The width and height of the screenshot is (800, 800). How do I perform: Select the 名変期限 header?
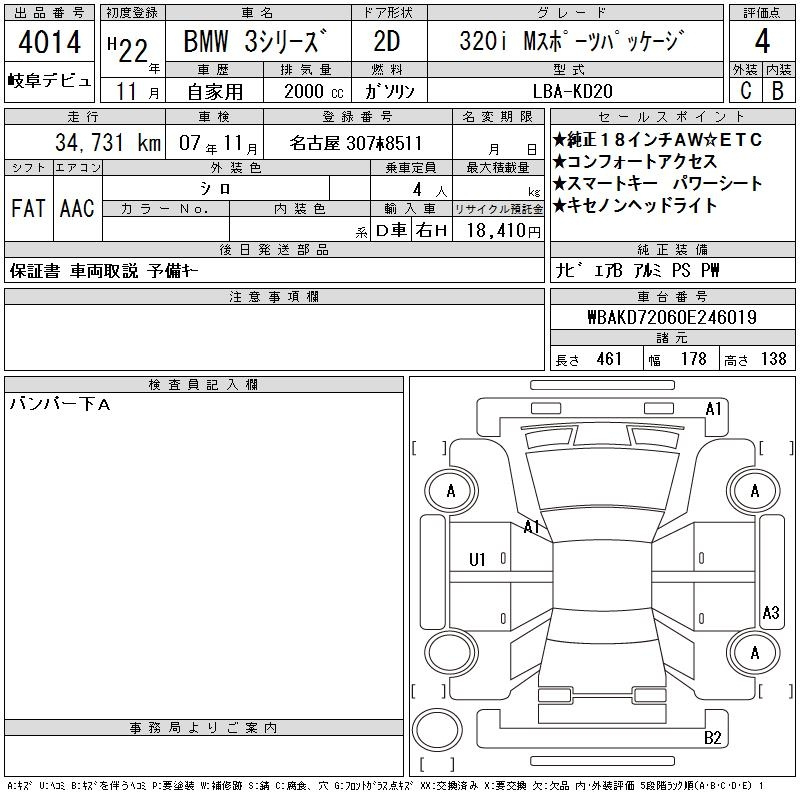(x=498, y=116)
